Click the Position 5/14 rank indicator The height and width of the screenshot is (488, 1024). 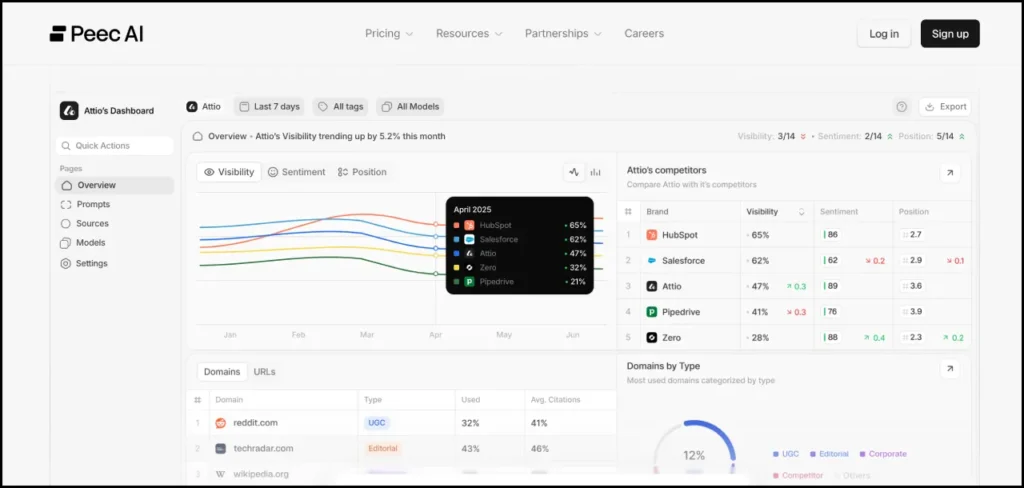point(931,137)
